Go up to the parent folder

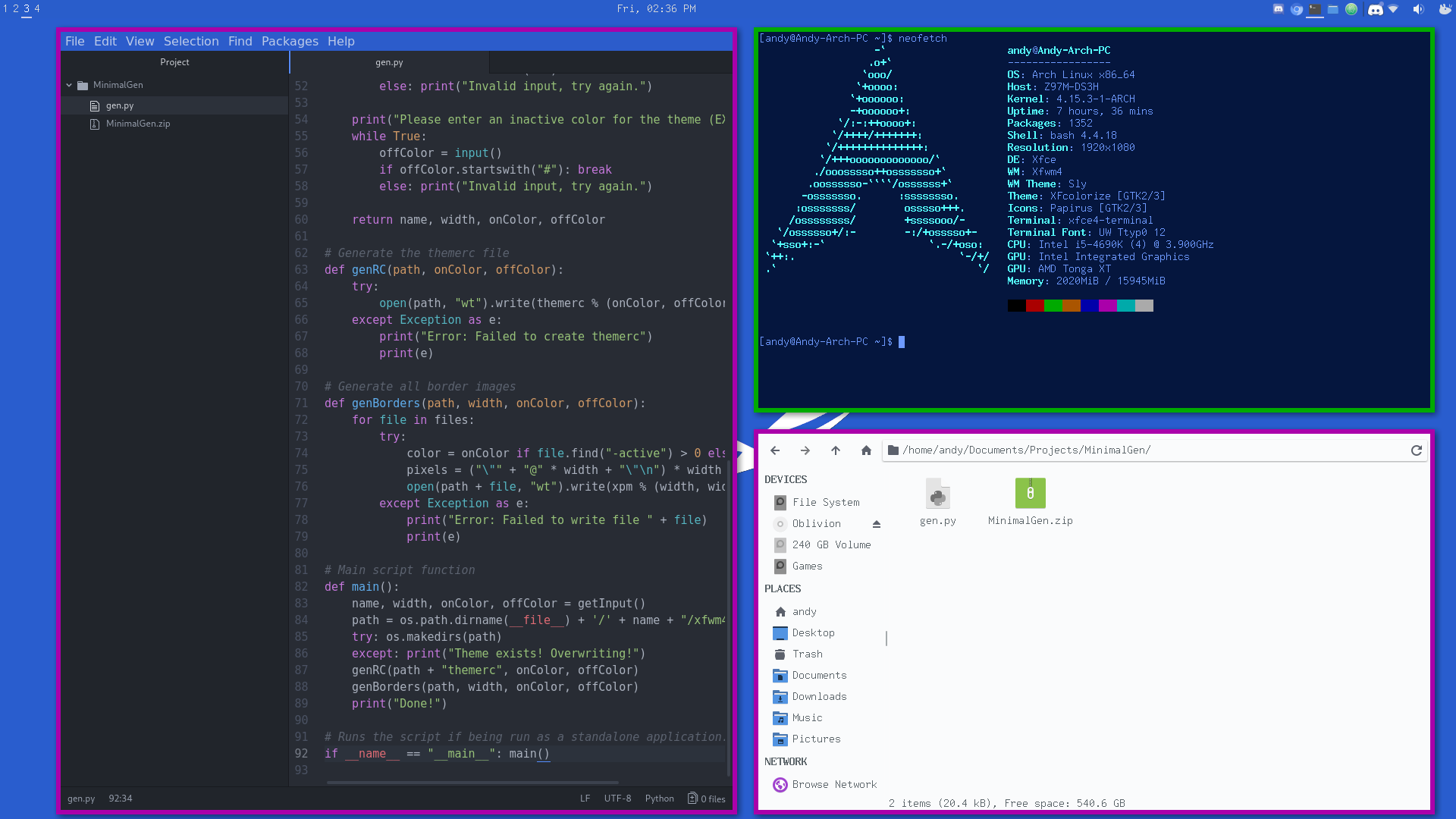pos(836,450)
